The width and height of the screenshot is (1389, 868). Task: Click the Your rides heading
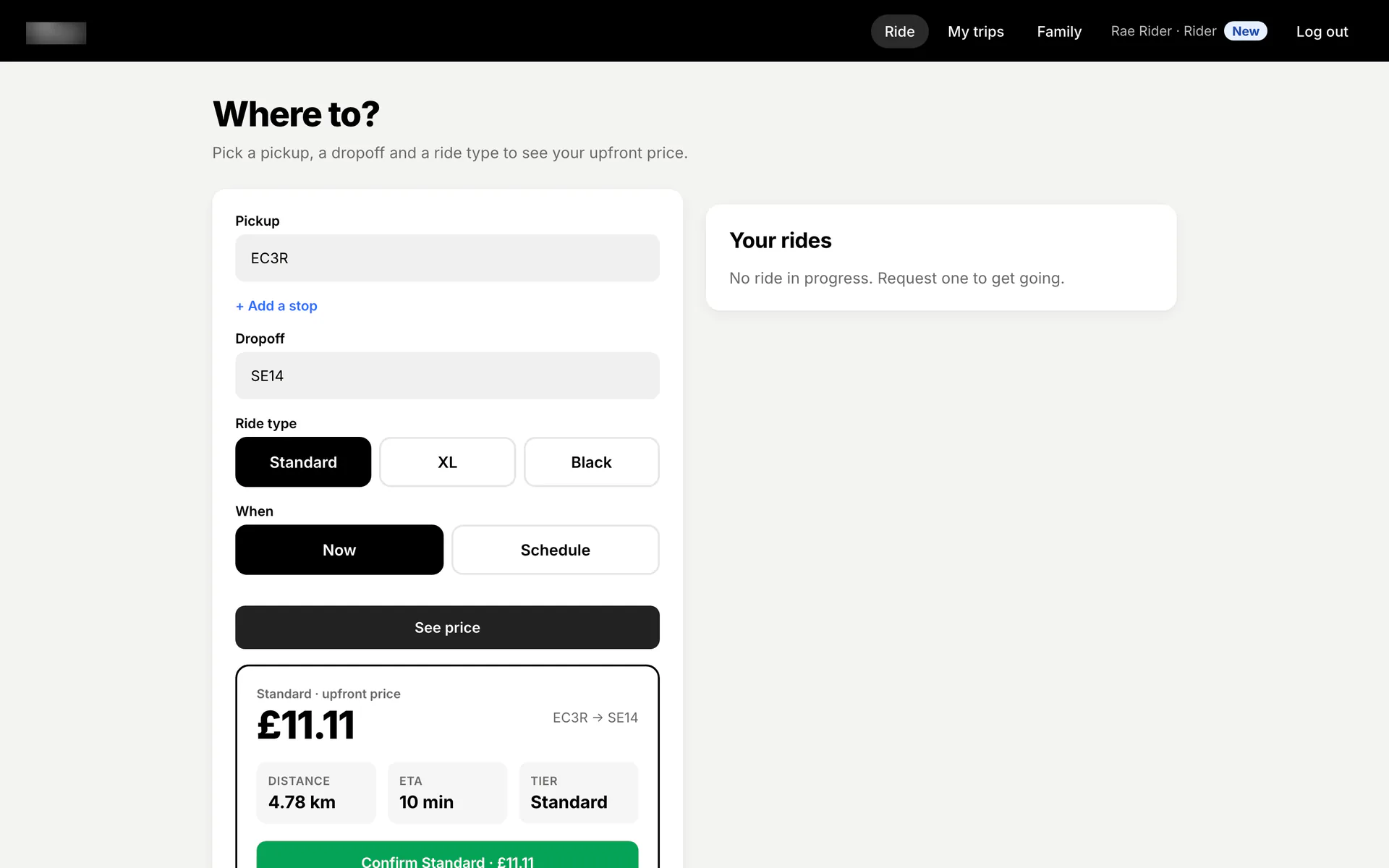(x=781, y=240)
